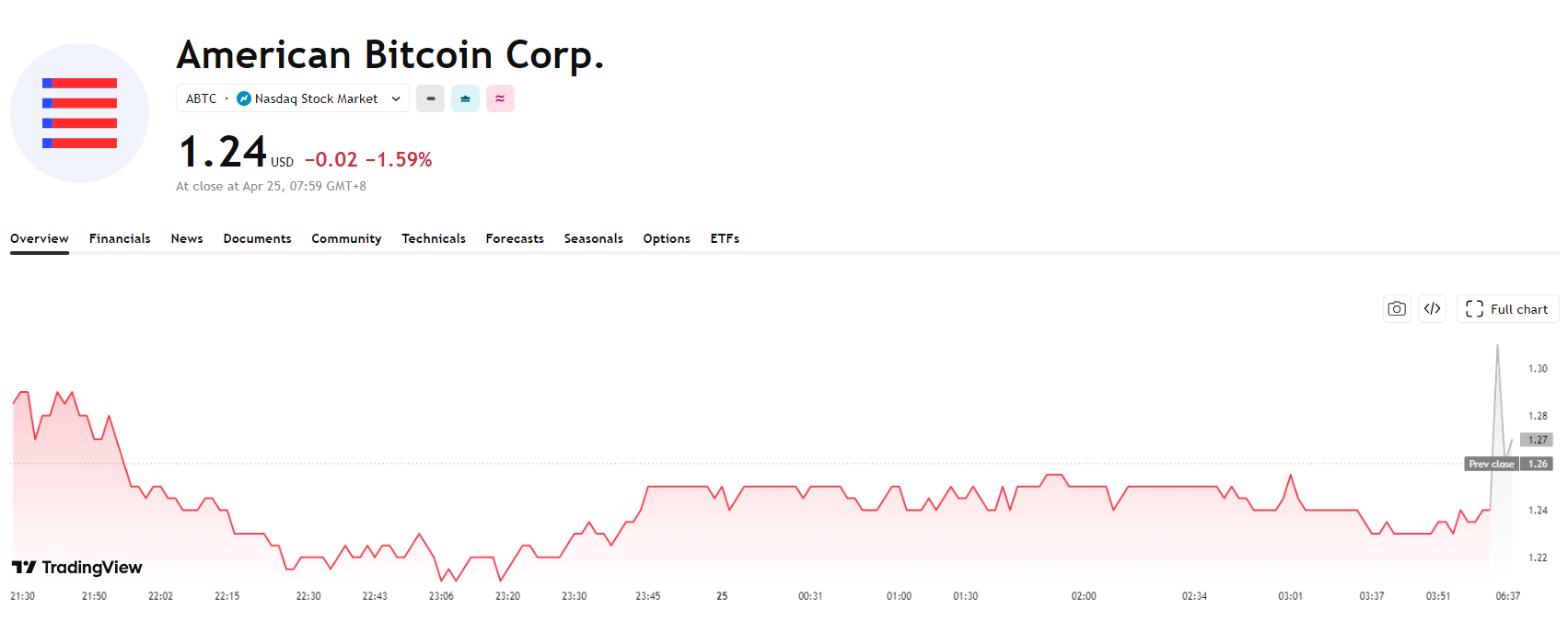This screenshot has height=622, width=1568.
Task: Open the Full chart button
Action: coord(1507,309)
